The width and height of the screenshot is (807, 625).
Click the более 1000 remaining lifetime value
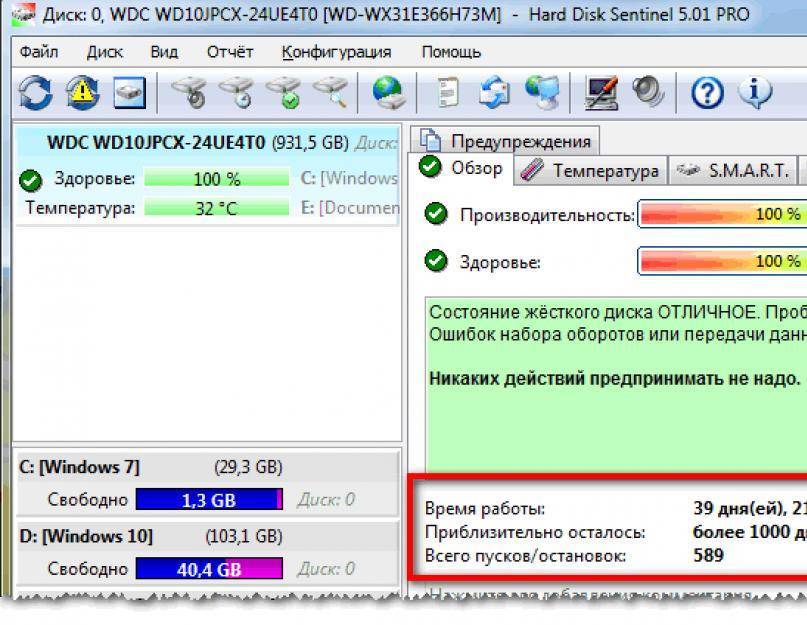coord(741,532)
